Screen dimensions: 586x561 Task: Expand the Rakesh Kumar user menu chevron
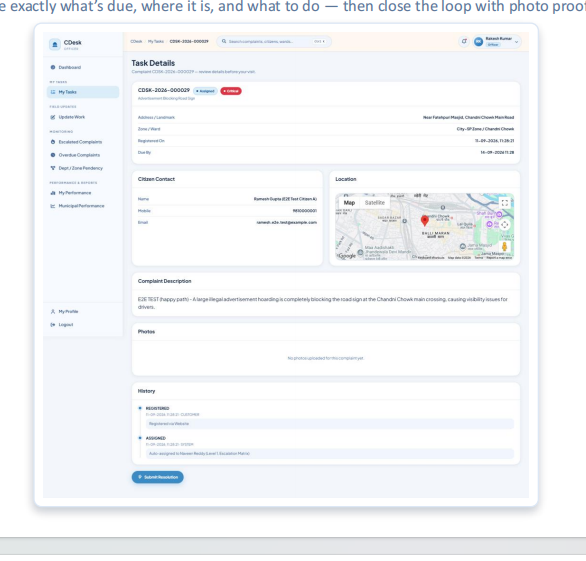[x=516, y=42]
